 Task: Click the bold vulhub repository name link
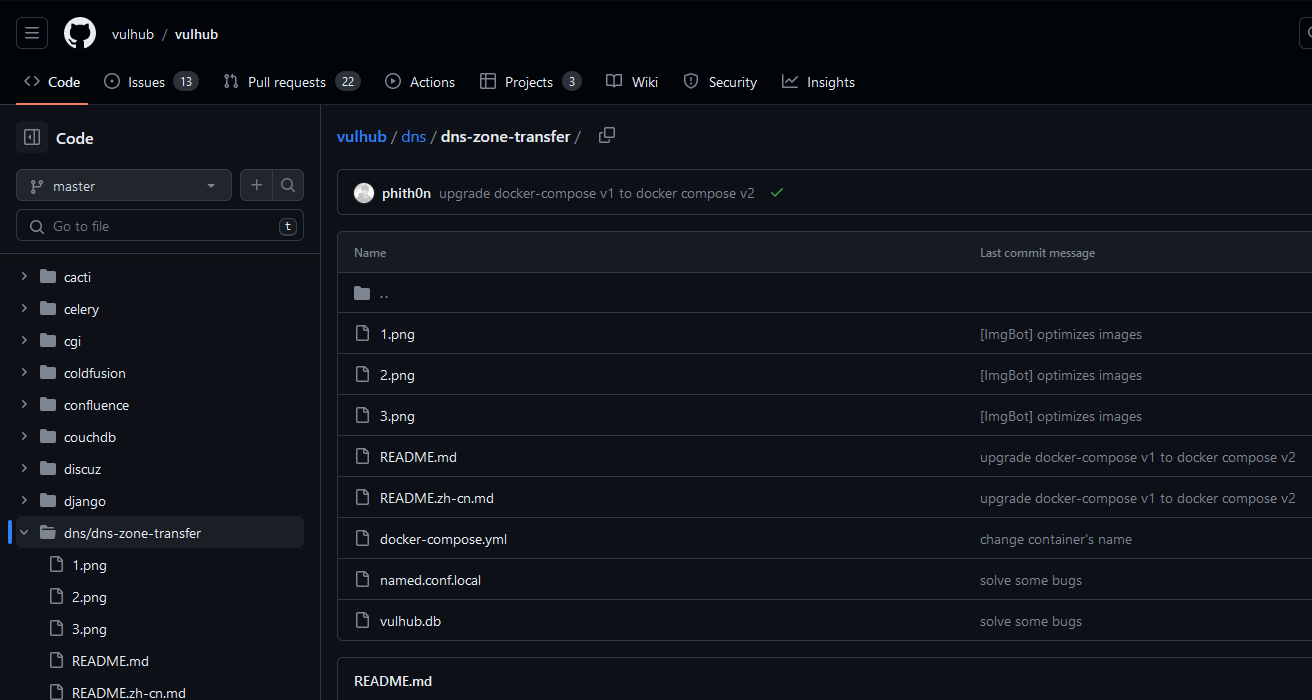196,34
